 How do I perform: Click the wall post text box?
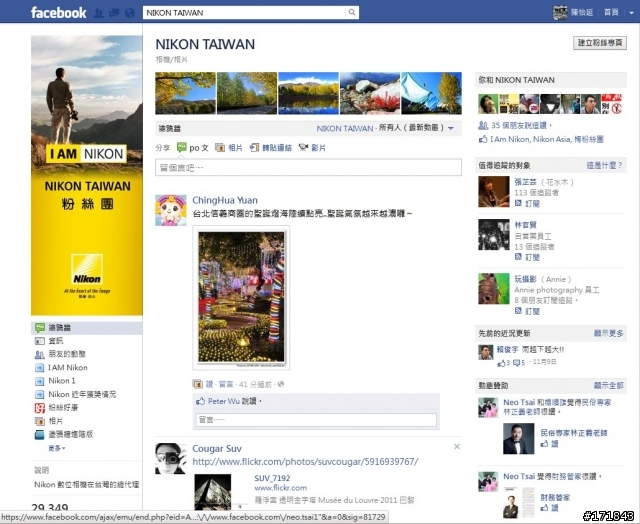[x=308, y=168]
